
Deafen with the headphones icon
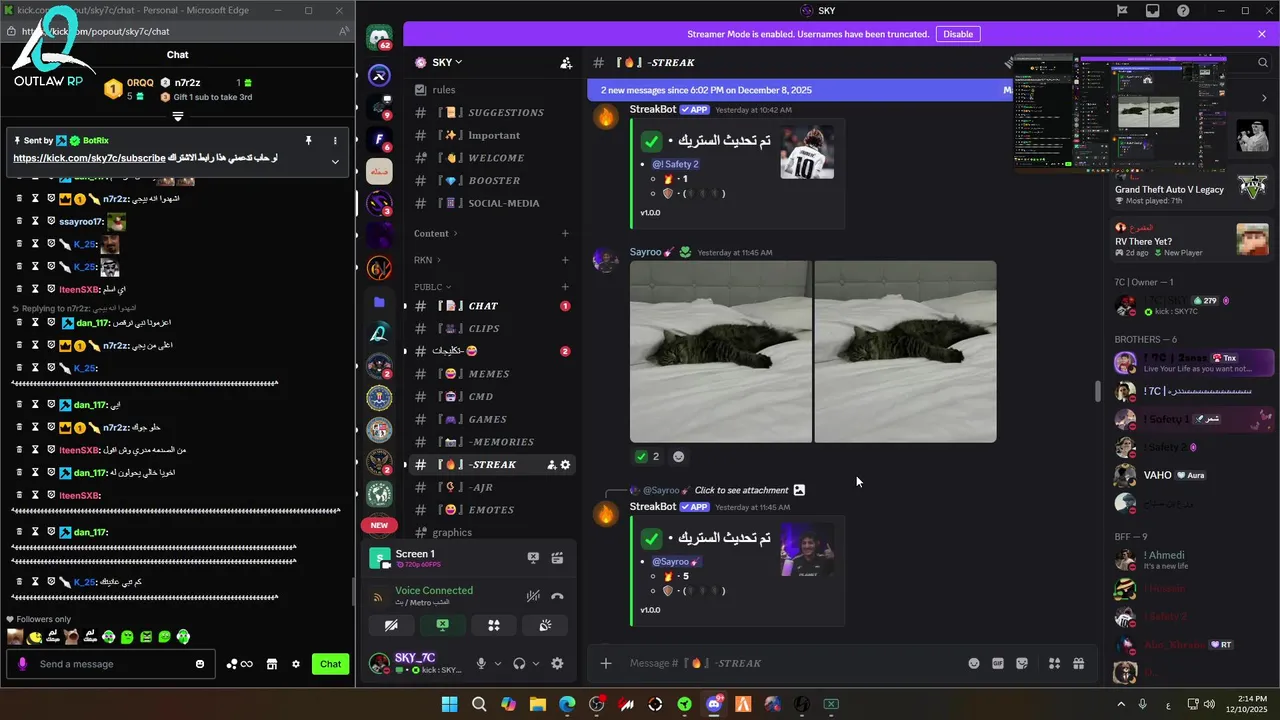click(519, 663)
